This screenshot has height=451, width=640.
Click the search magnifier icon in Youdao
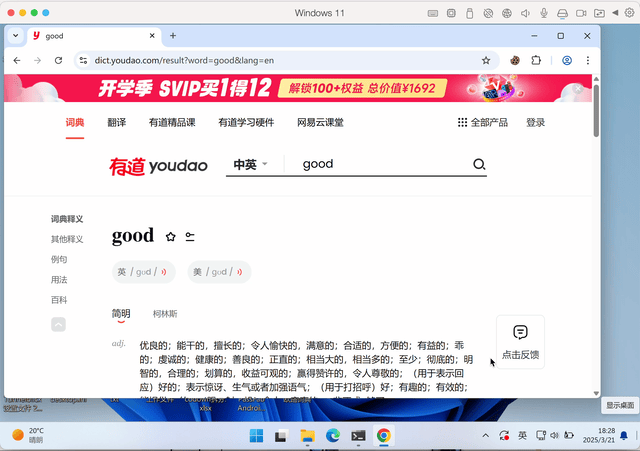tap(479, 164)
